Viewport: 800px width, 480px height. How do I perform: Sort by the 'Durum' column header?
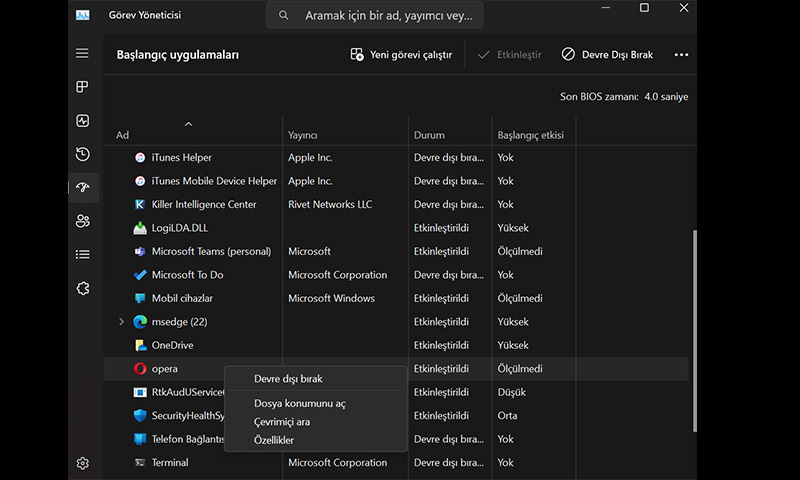429,135
